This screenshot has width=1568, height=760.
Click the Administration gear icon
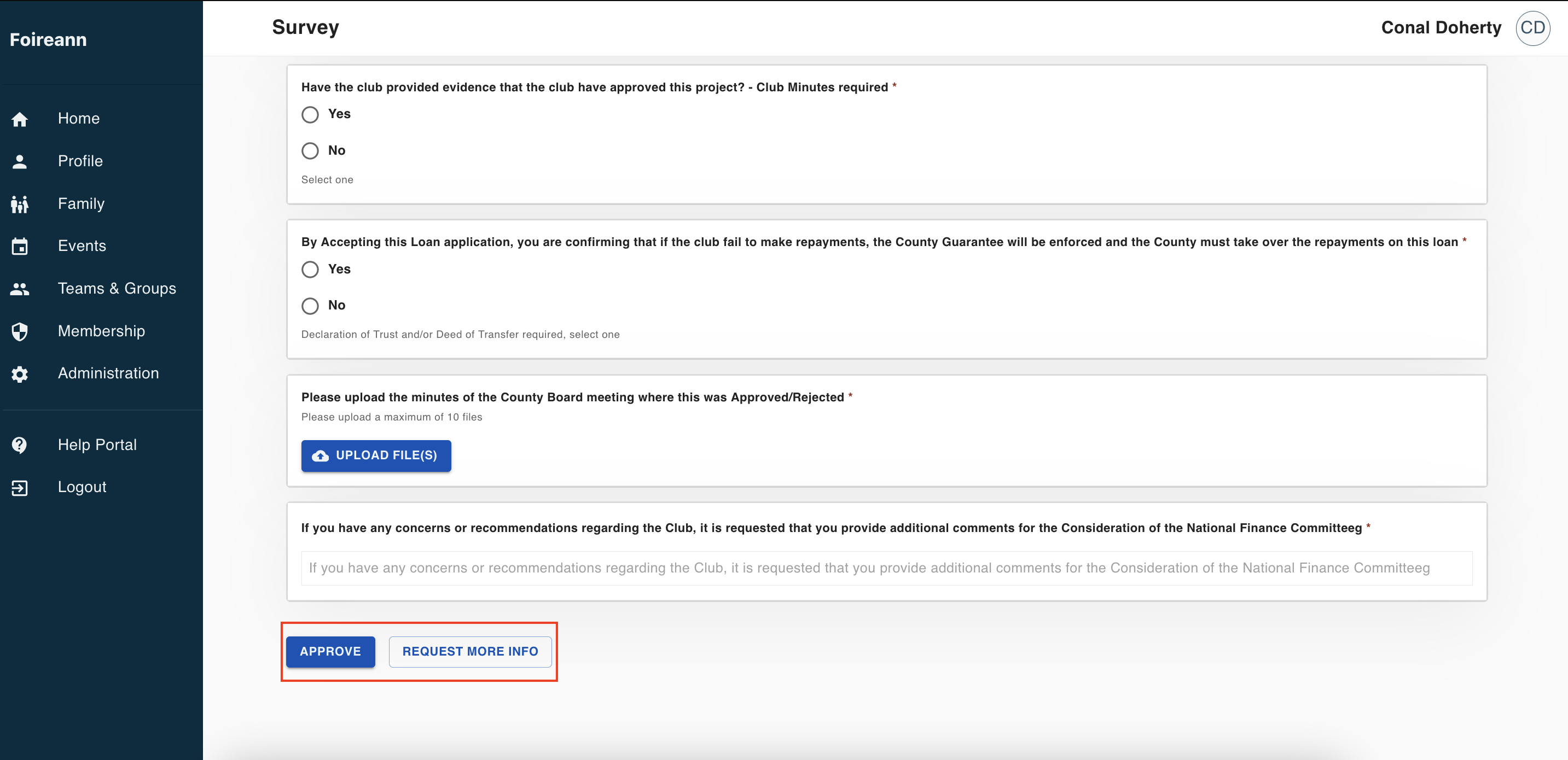point(20,374)
